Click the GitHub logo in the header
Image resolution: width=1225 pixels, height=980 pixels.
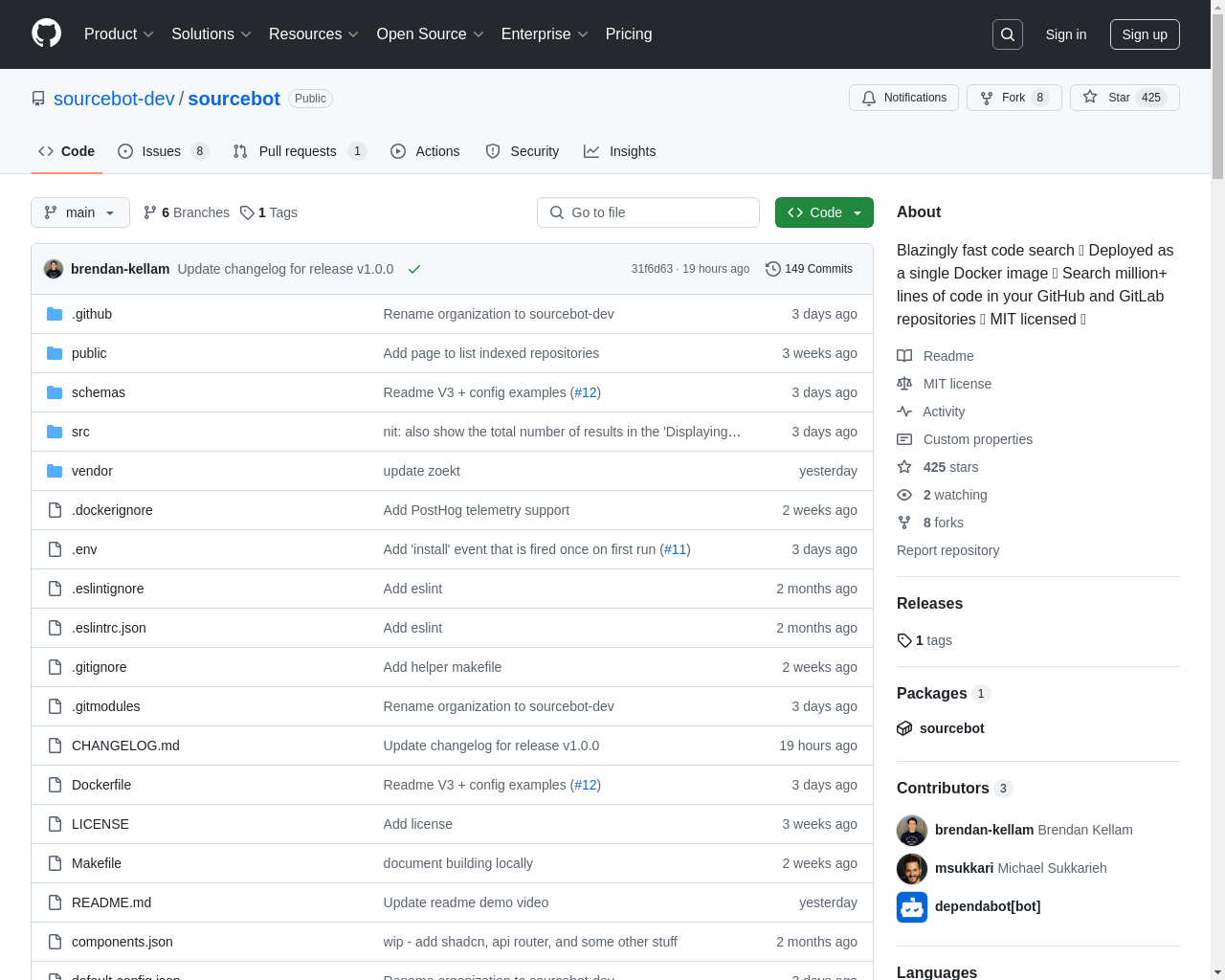(x=46, y=33)
